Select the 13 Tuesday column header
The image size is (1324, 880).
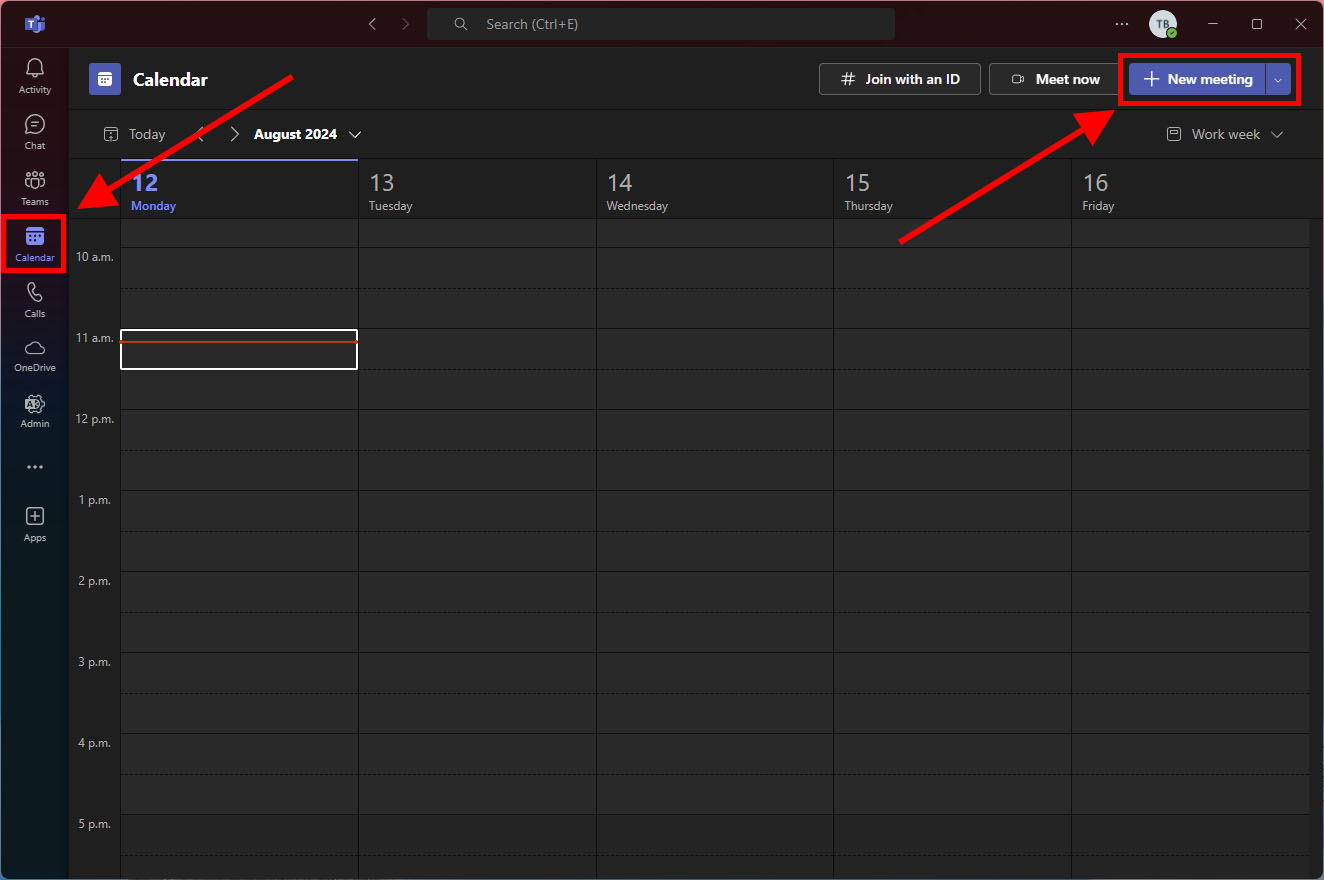477,190
